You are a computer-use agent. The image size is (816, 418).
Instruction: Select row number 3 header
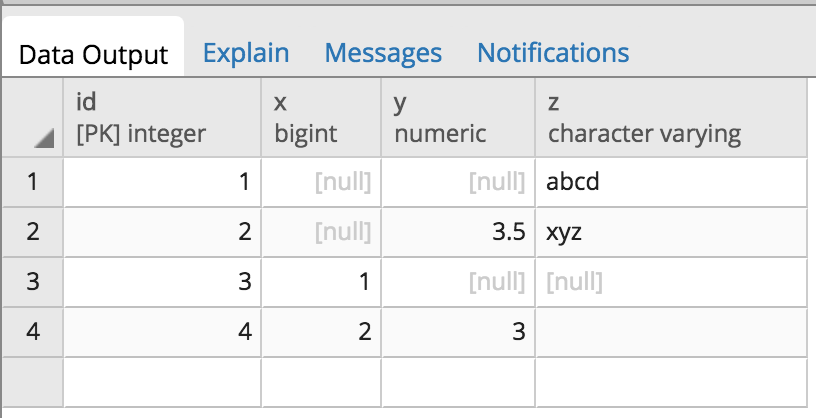point(32,282)
